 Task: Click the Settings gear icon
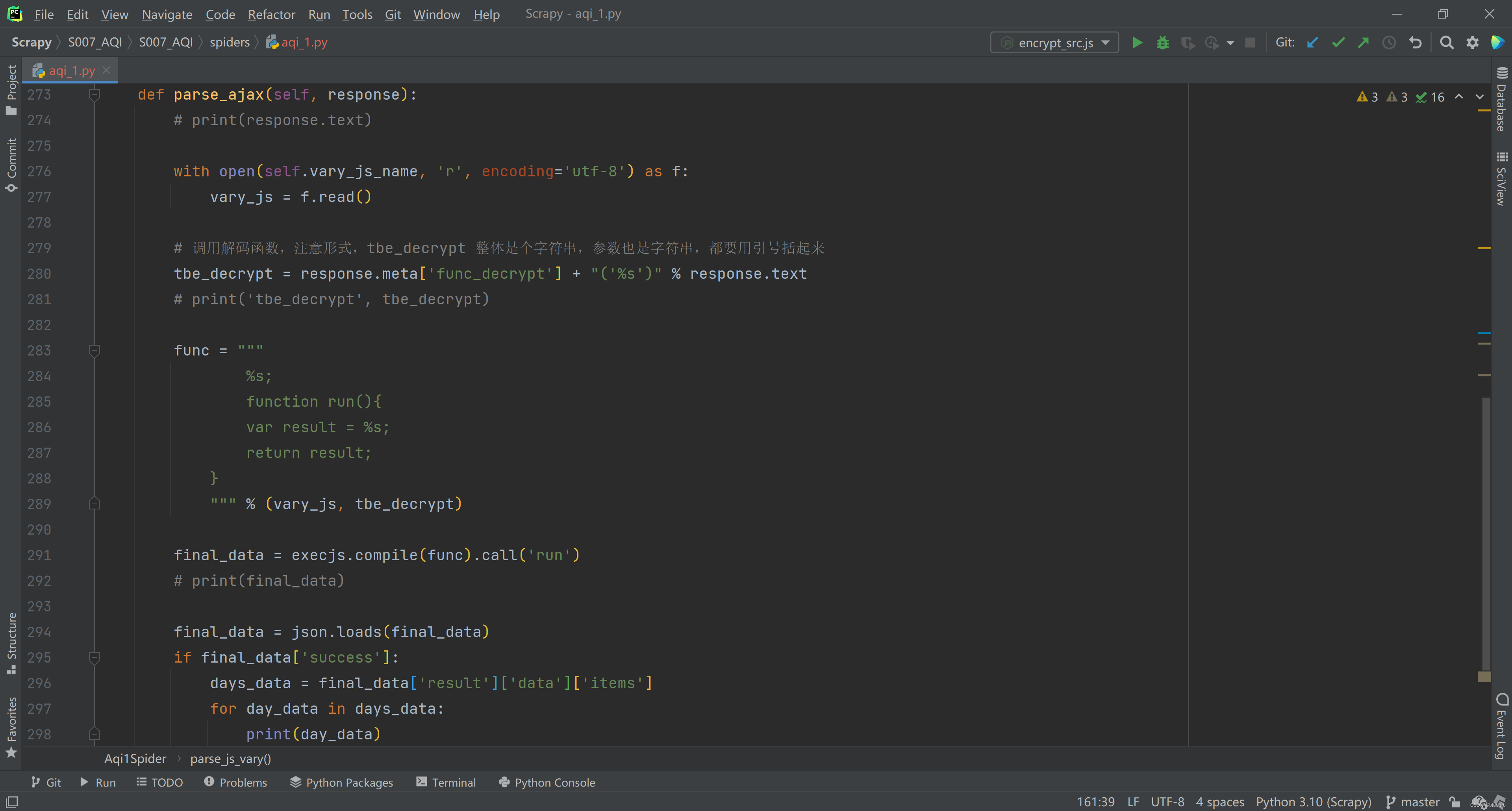coord(1472,42)
